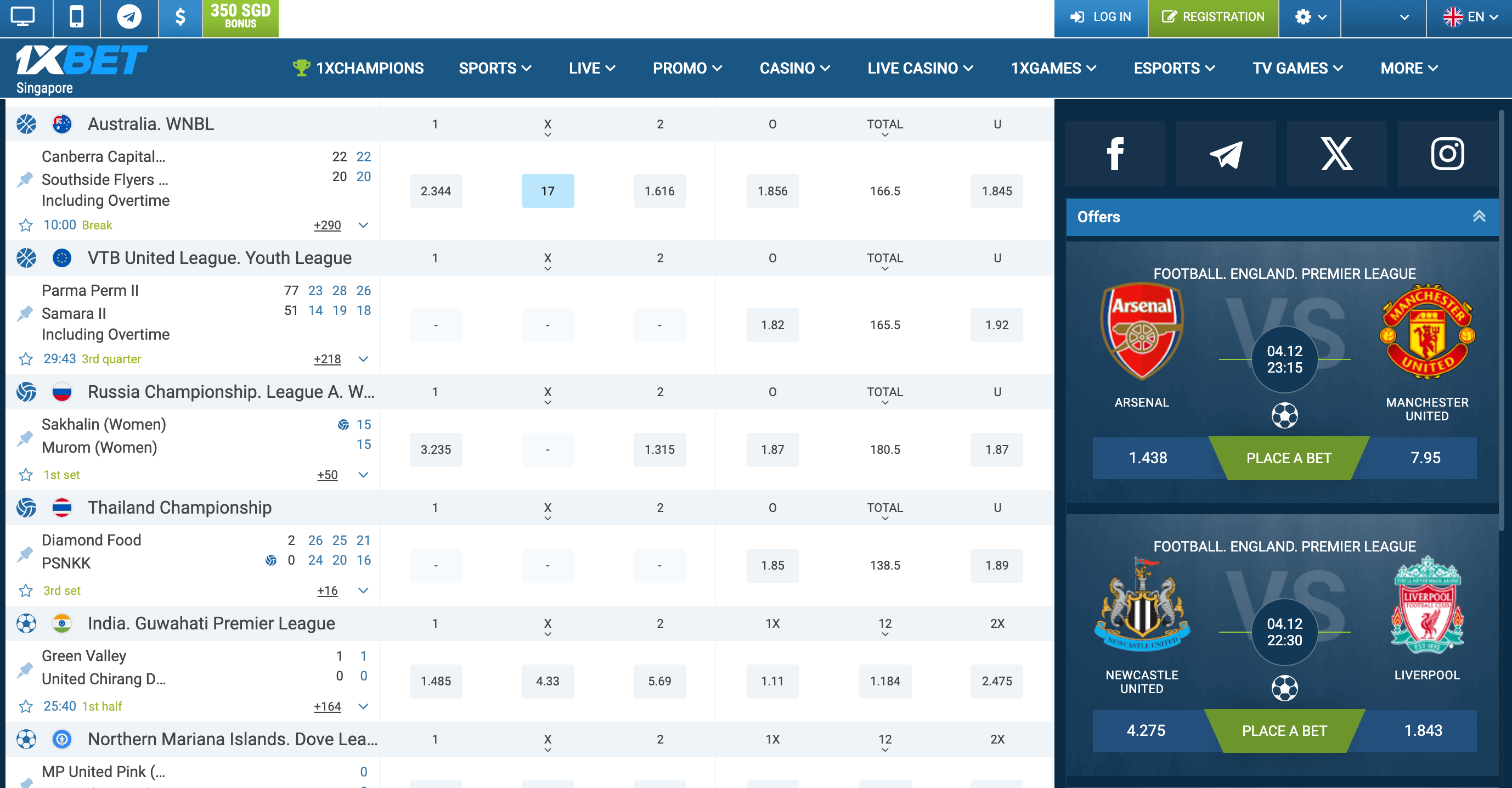Screen dimensions: 1512x788
Task: Click the Arsenal club crest
Action: coord(1142,332)
